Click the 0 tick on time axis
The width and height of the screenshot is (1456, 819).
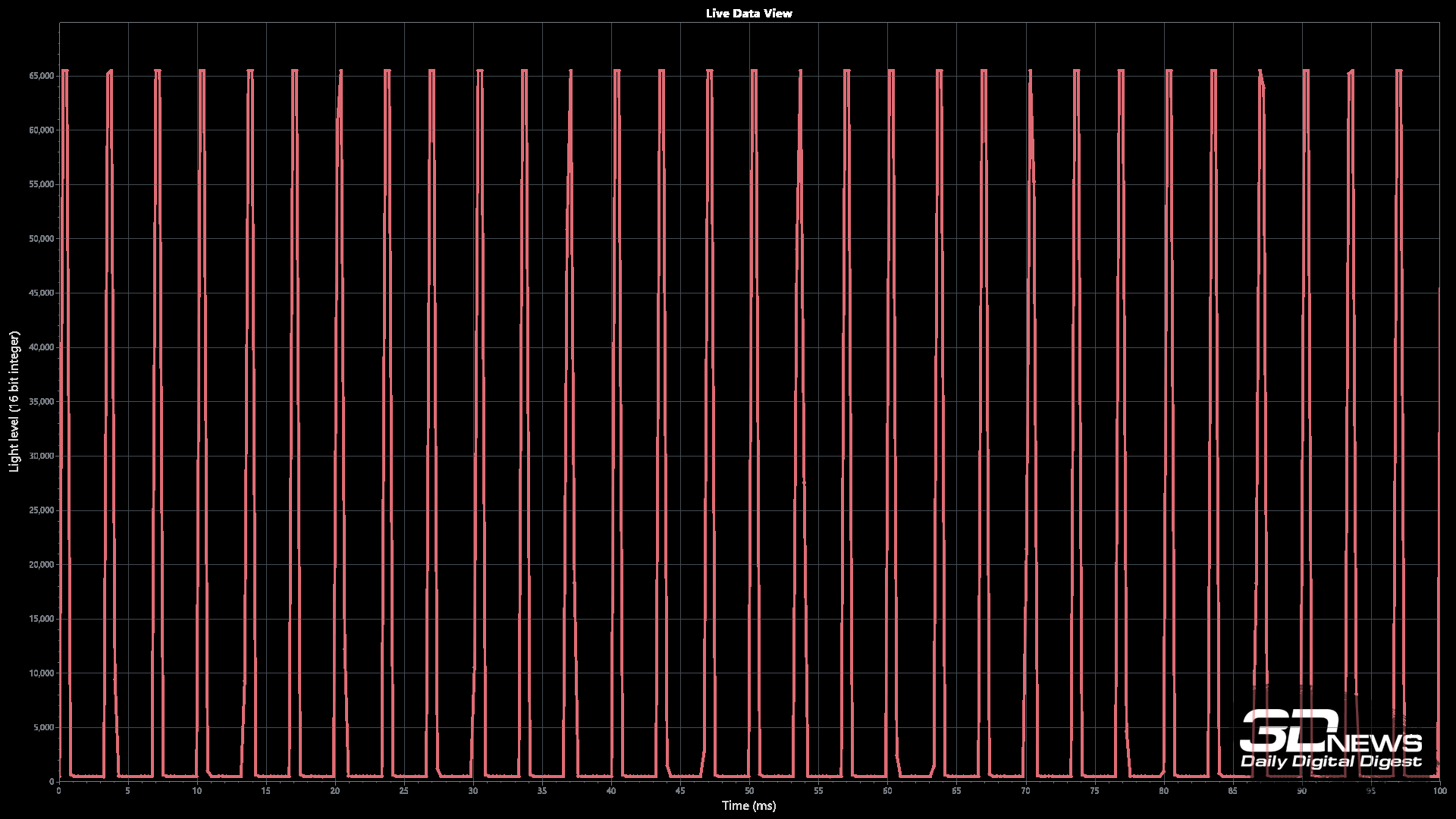click(x=59, y=791)
